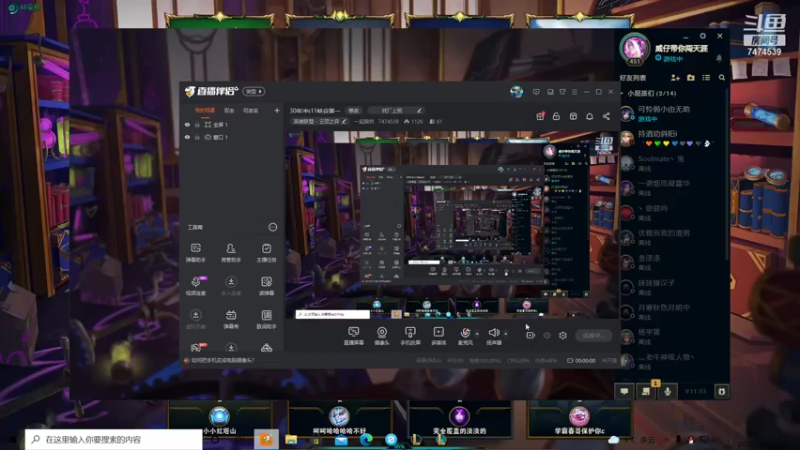Click the share icon in top toolbar
800x450 pixels.
coord(606,116)
